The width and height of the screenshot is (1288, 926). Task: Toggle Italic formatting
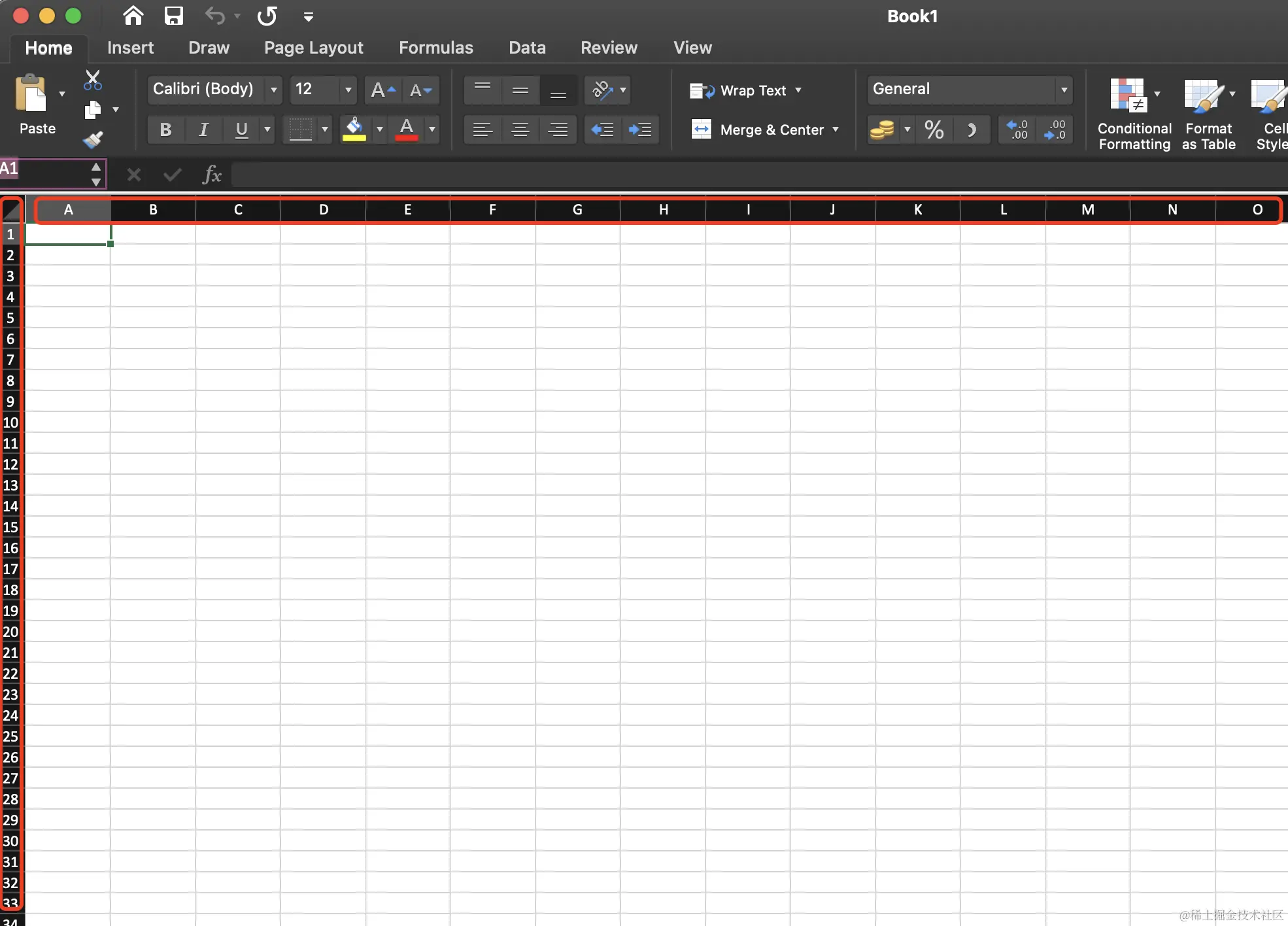(x=203, y=129)
